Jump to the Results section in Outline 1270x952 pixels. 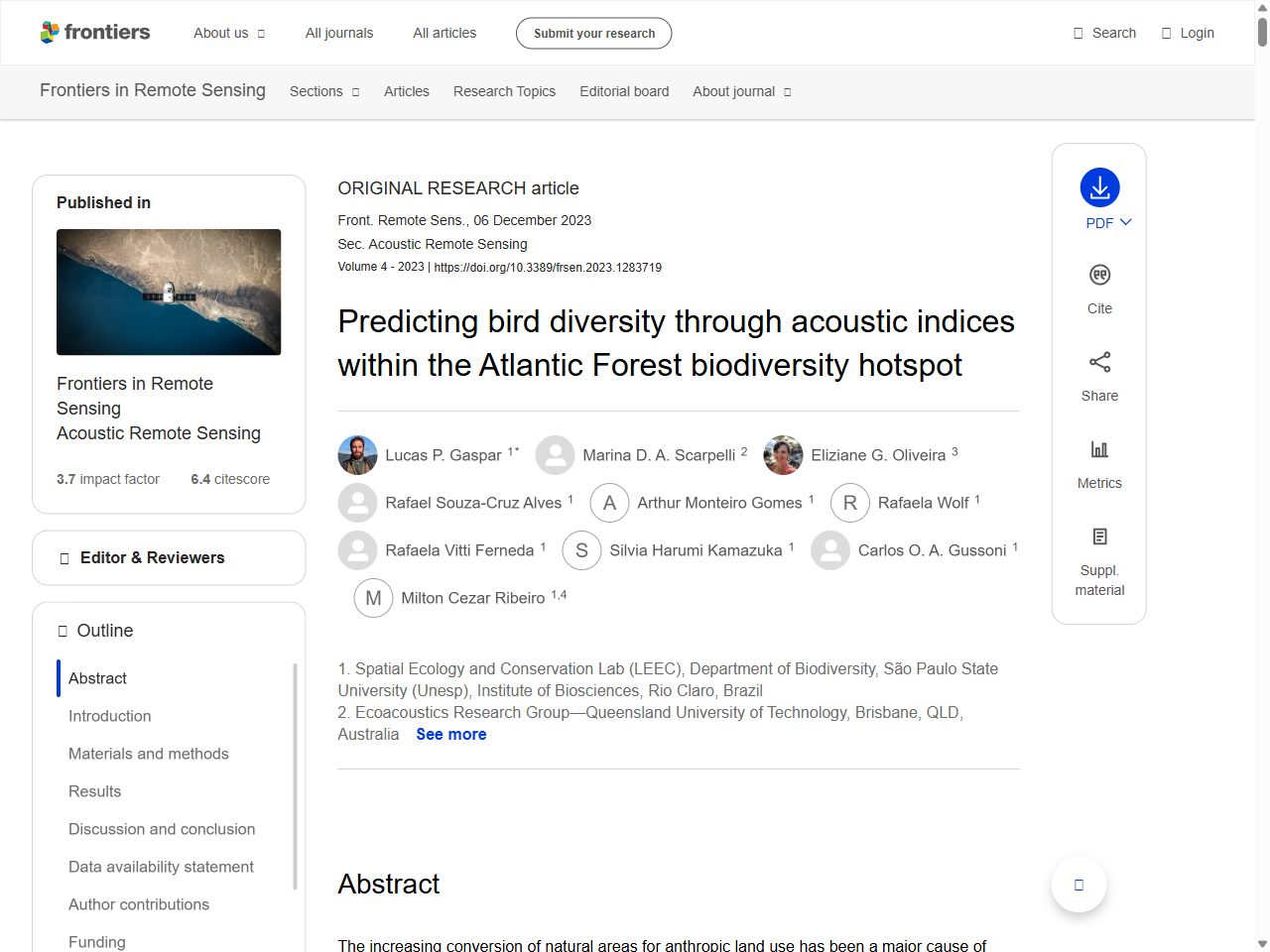coord(94,791)
